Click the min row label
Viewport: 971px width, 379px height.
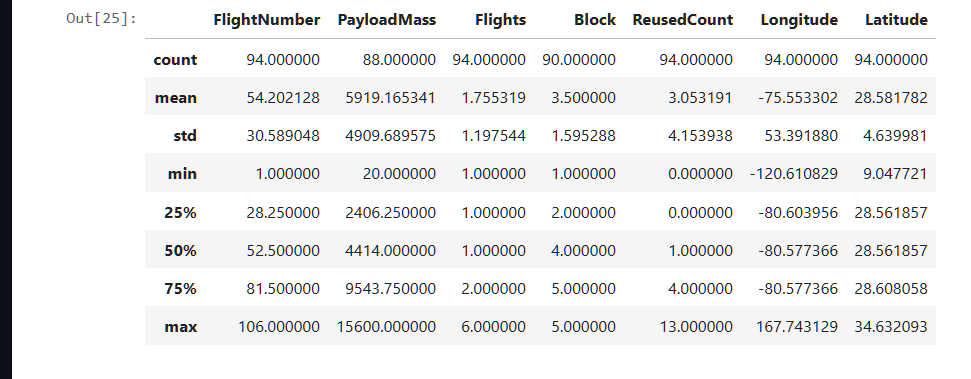pos(182,174)
